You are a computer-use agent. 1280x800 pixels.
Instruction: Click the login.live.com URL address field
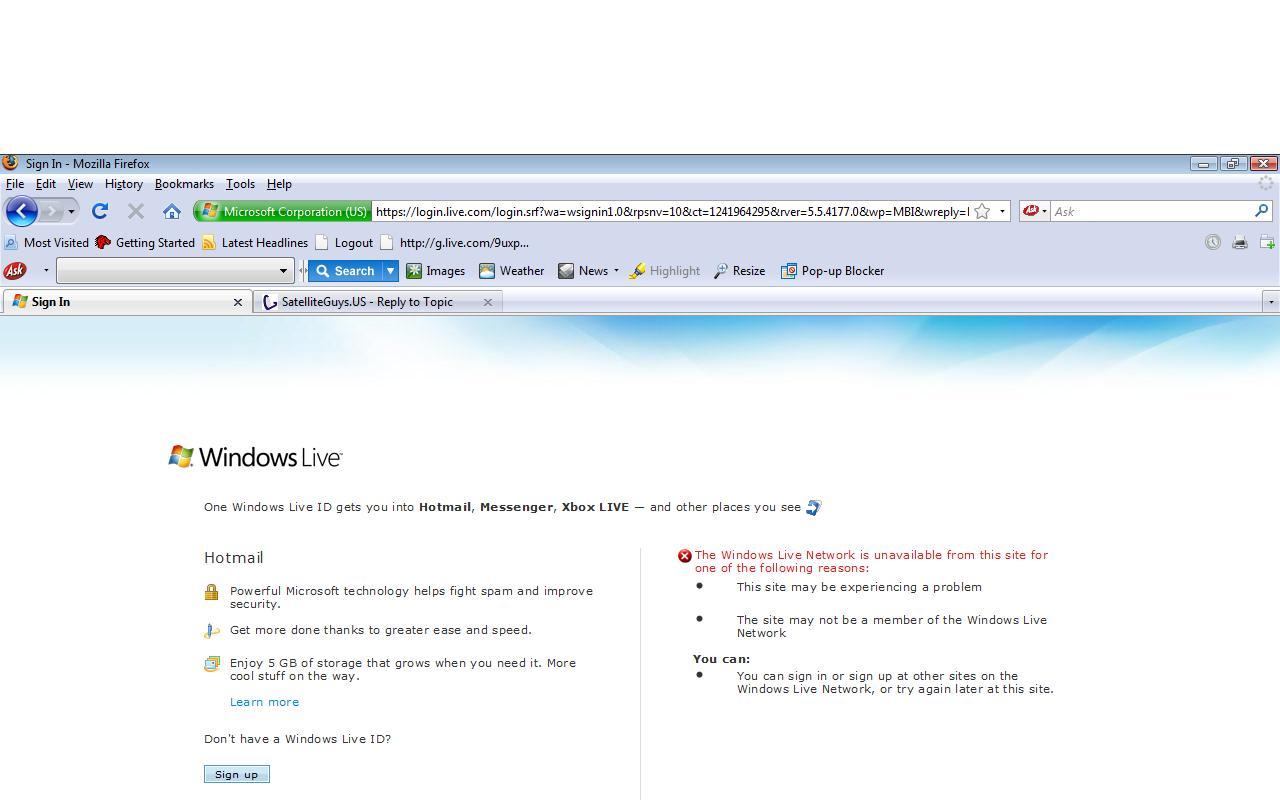[671, 211]
